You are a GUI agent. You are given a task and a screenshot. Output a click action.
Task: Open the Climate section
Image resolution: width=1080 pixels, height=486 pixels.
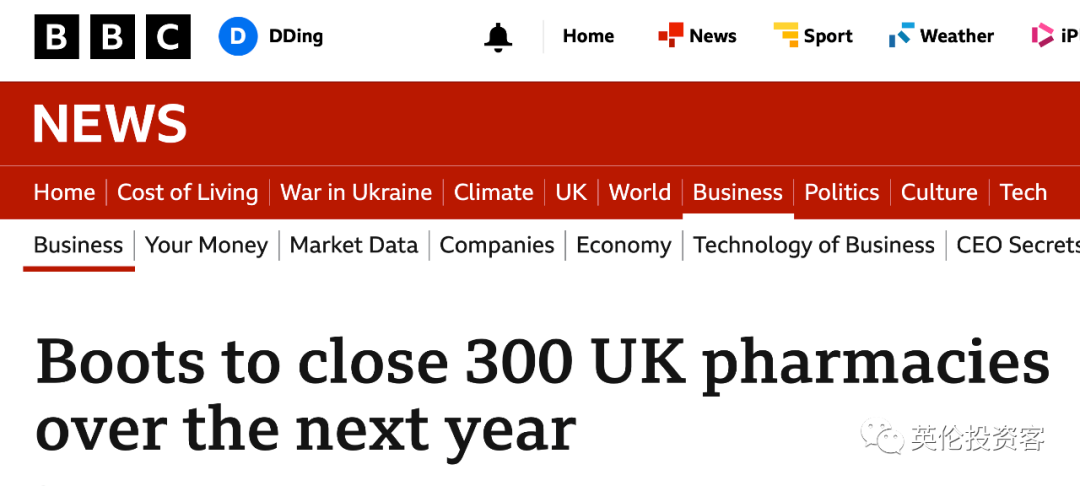point(493,192)
